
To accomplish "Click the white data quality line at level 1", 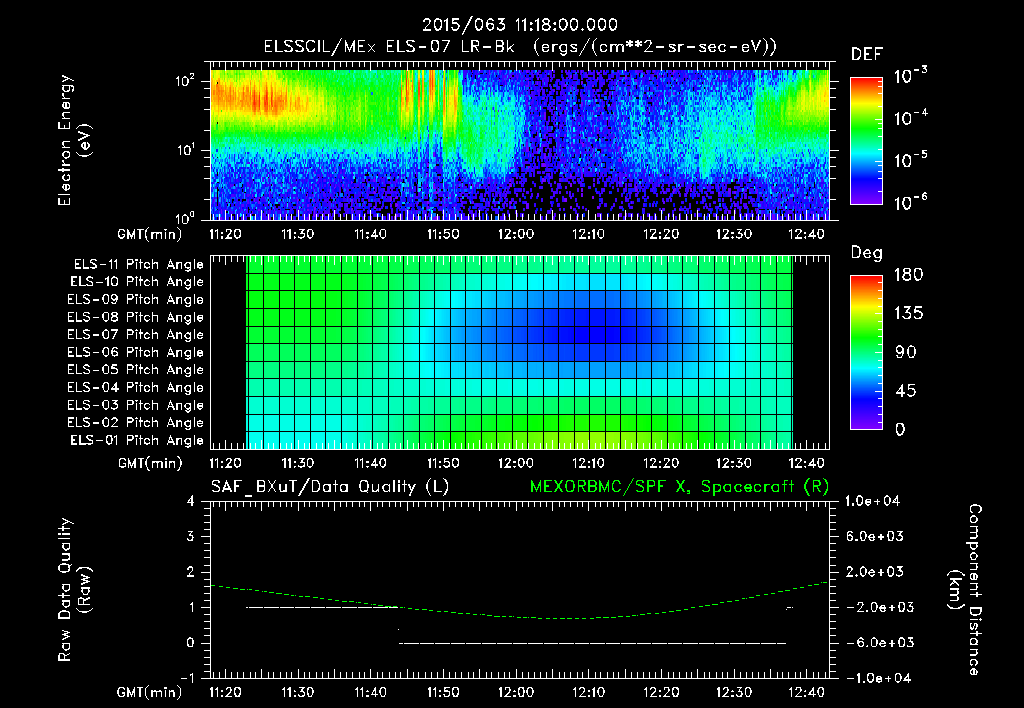I will pos(322,607).
